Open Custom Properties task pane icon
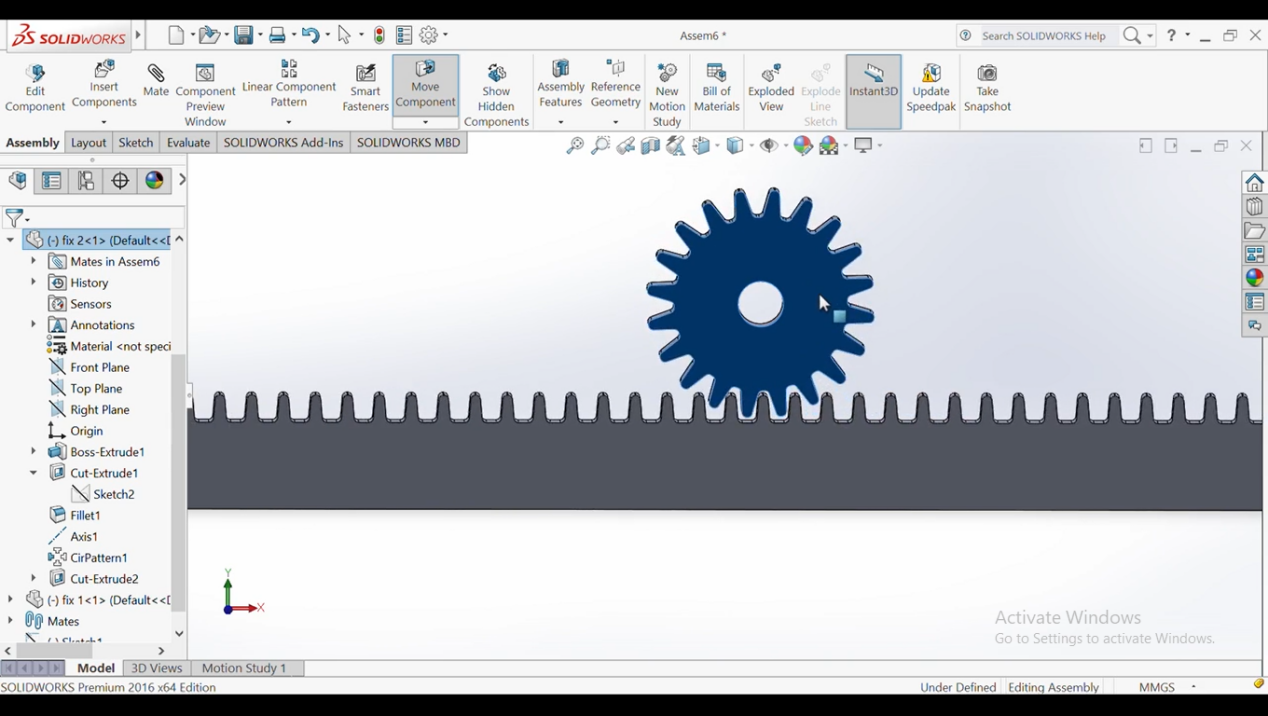1268x716 pixels. click(x=1254, y=302)
